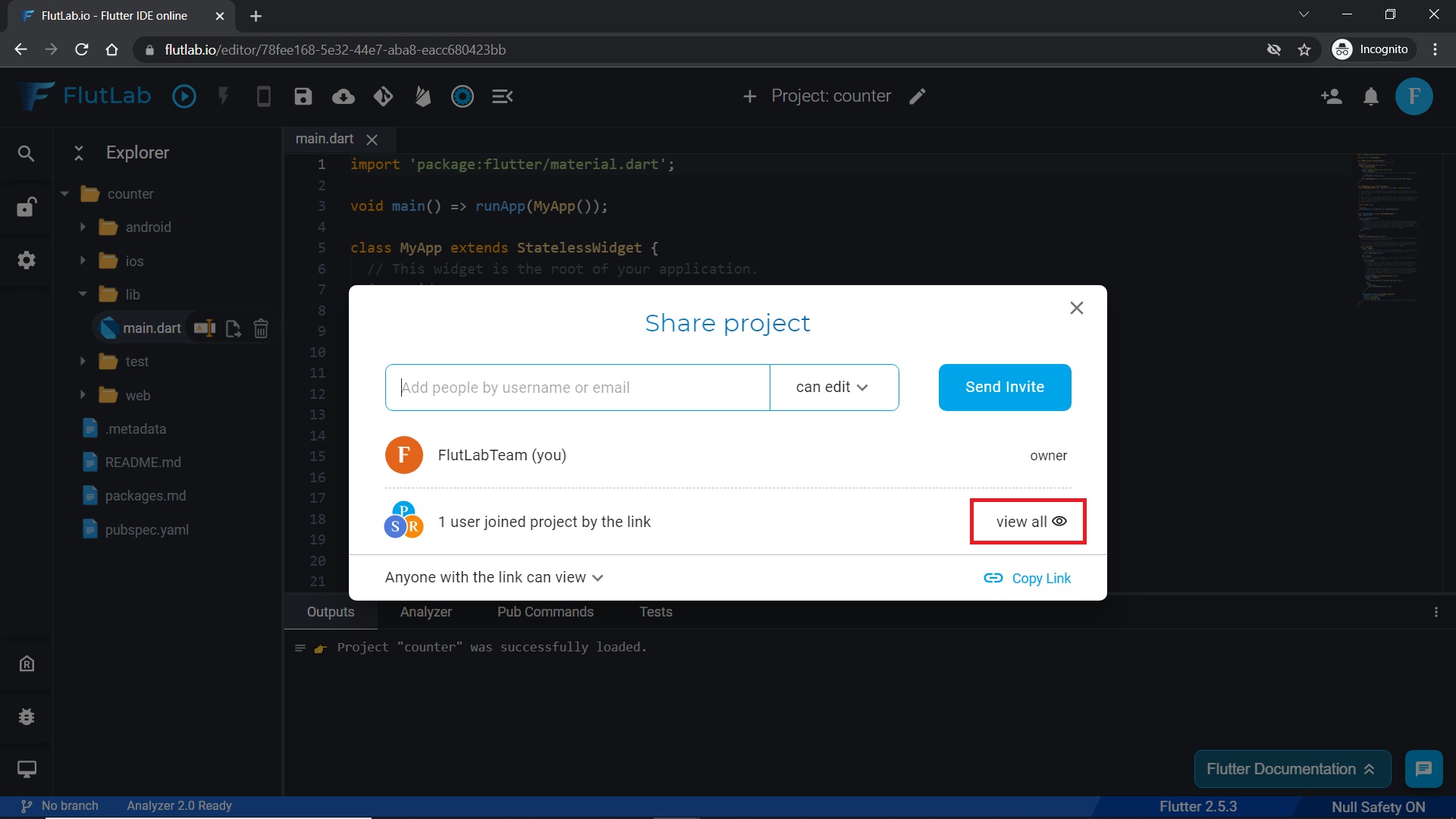Click the bug icon in sidebar
The width and height of the screenshot is (1456, 819).
pos(27,717)
